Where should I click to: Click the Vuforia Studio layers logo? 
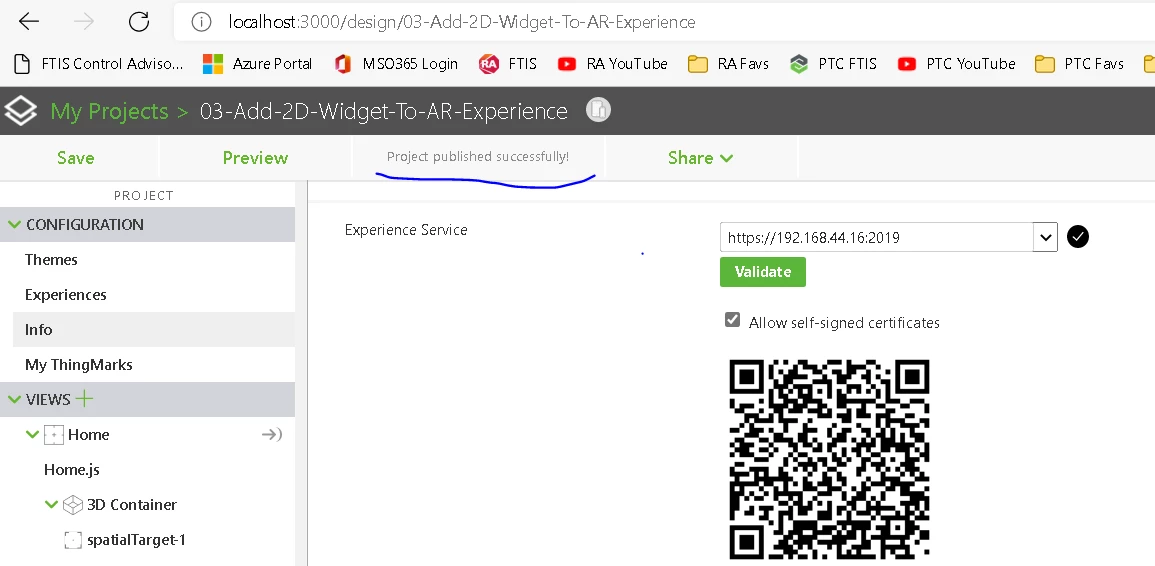tap(20, 111)
